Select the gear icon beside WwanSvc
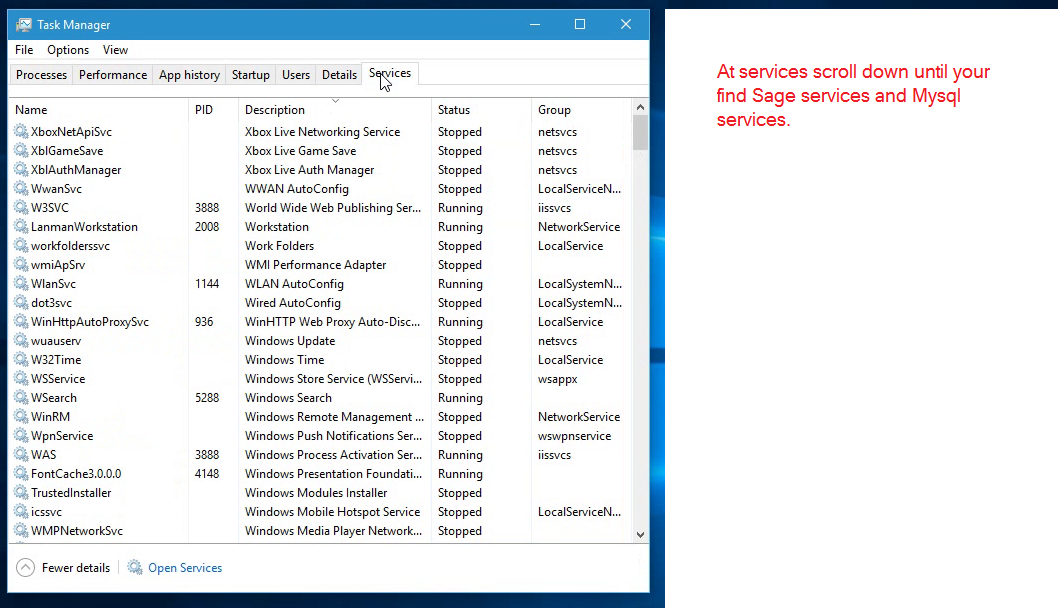 [21, 188]
